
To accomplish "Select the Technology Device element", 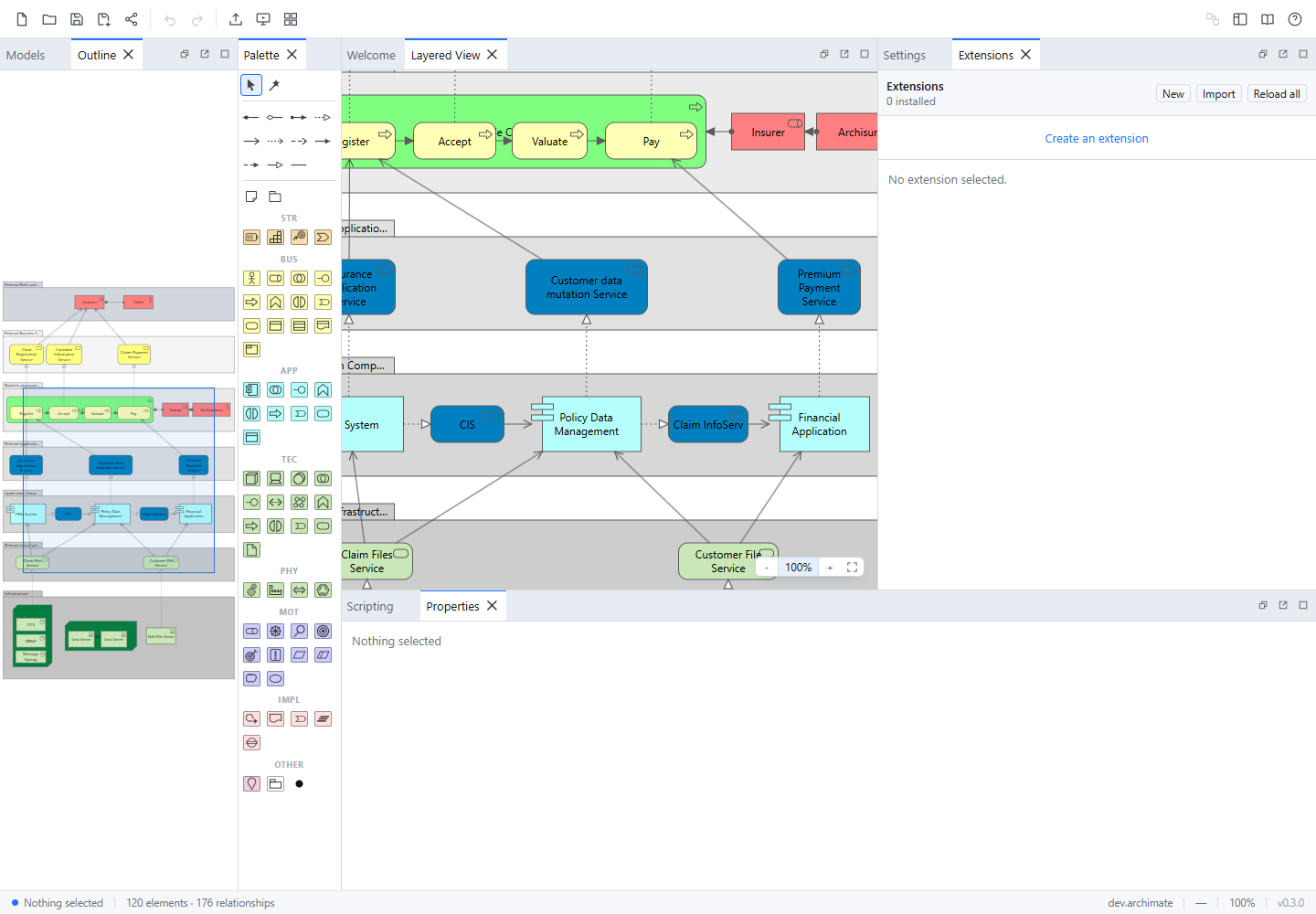I will [x=275, y=478].
